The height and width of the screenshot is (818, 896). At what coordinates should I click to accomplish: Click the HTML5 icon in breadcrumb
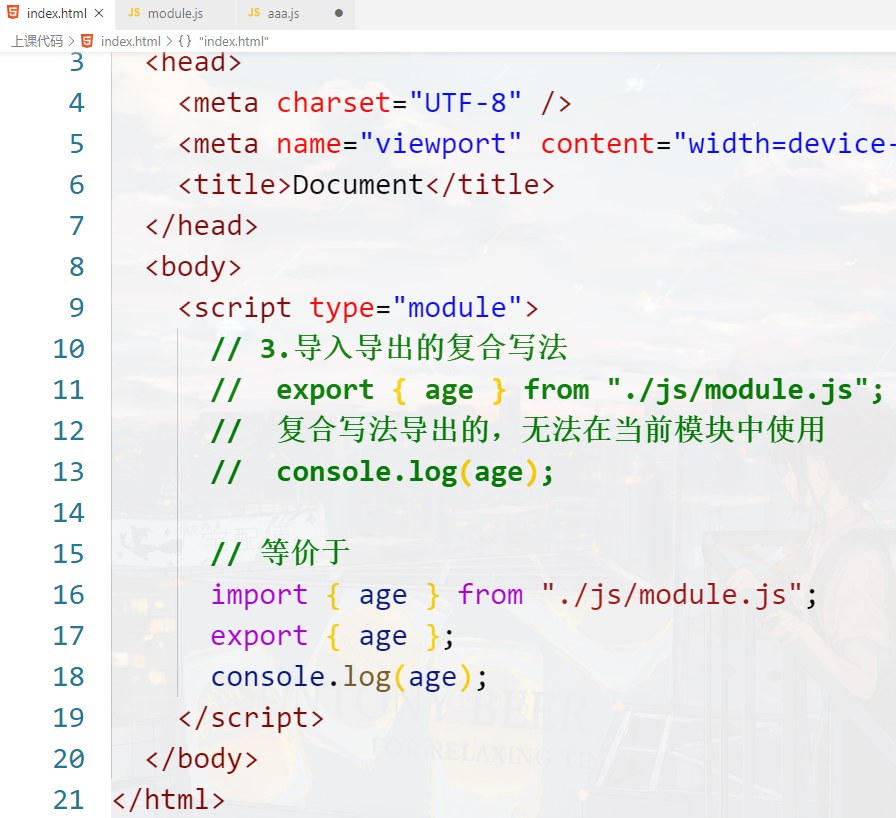87,41
